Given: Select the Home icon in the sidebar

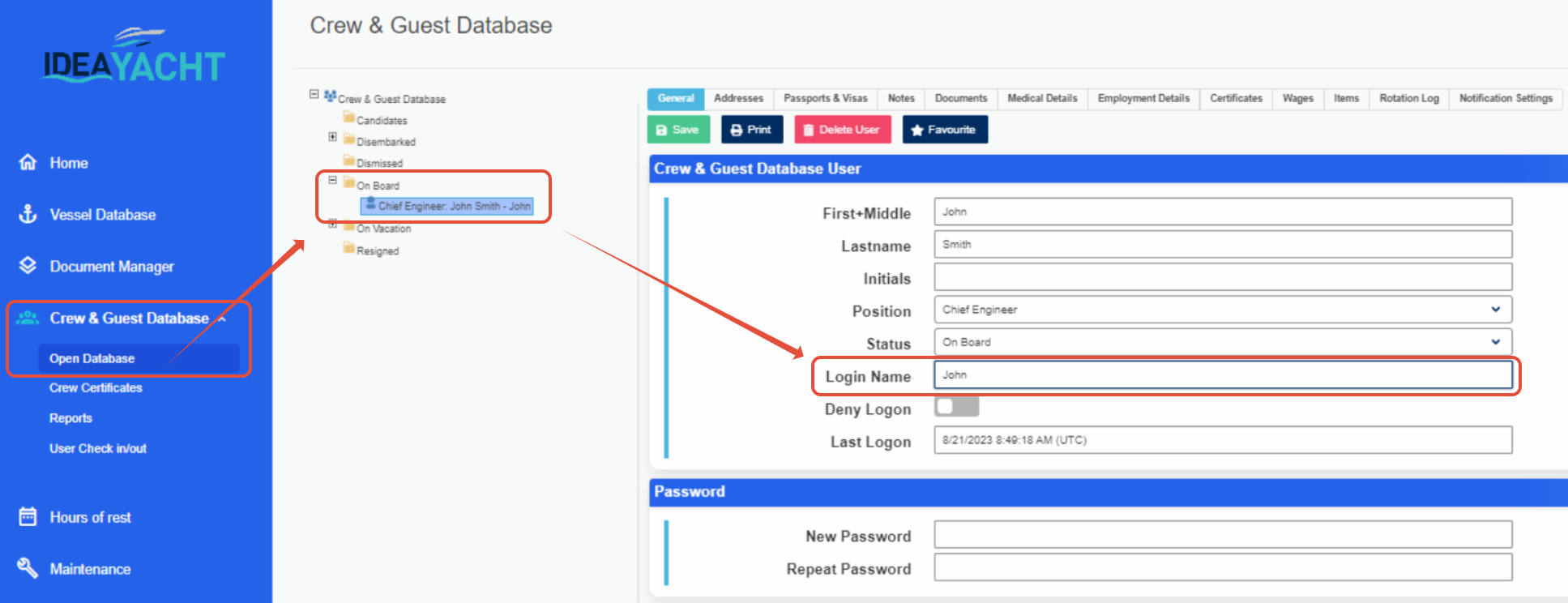Looking at the screenshot, I should click(x=28, y=162).
